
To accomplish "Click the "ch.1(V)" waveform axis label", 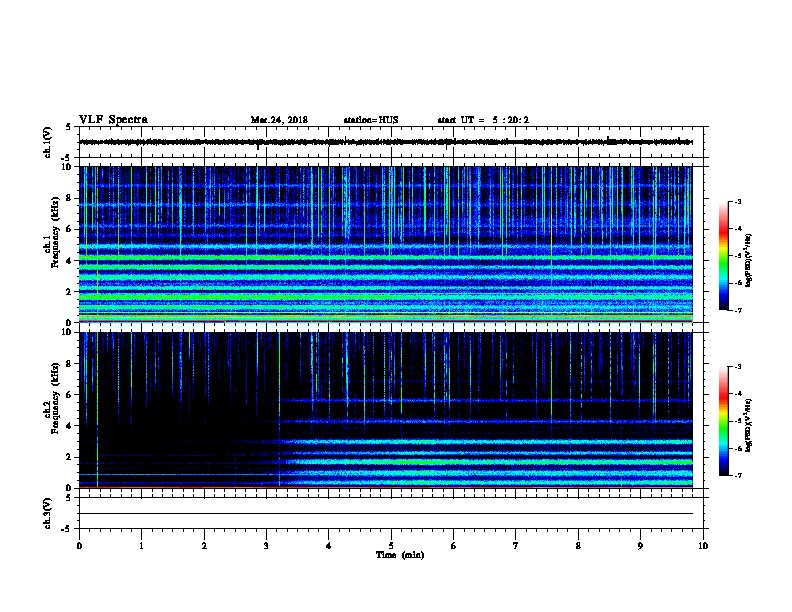I will tap(47, 142).
